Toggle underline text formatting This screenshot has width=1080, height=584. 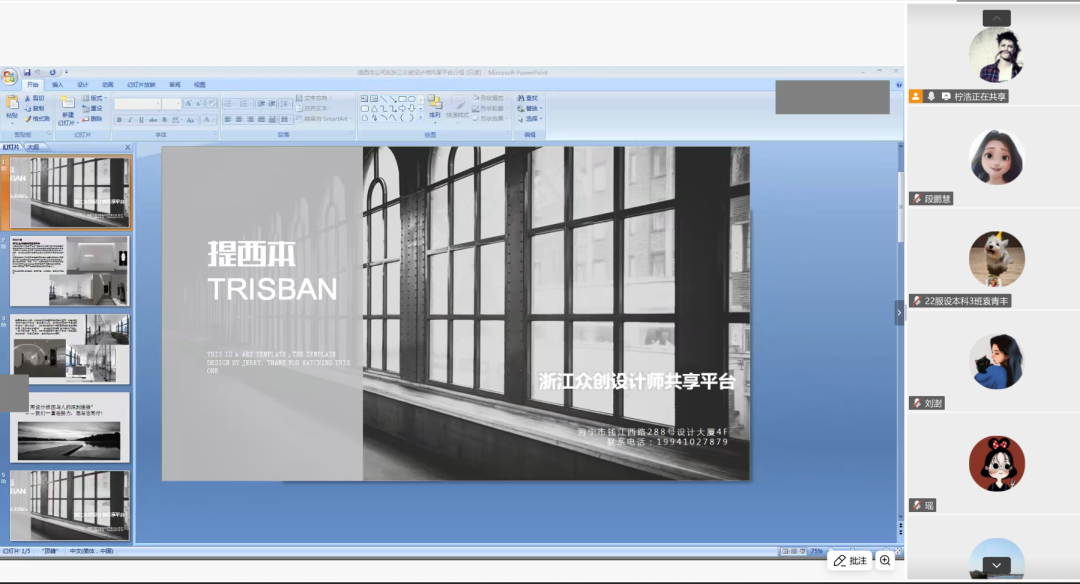(140, 119)
